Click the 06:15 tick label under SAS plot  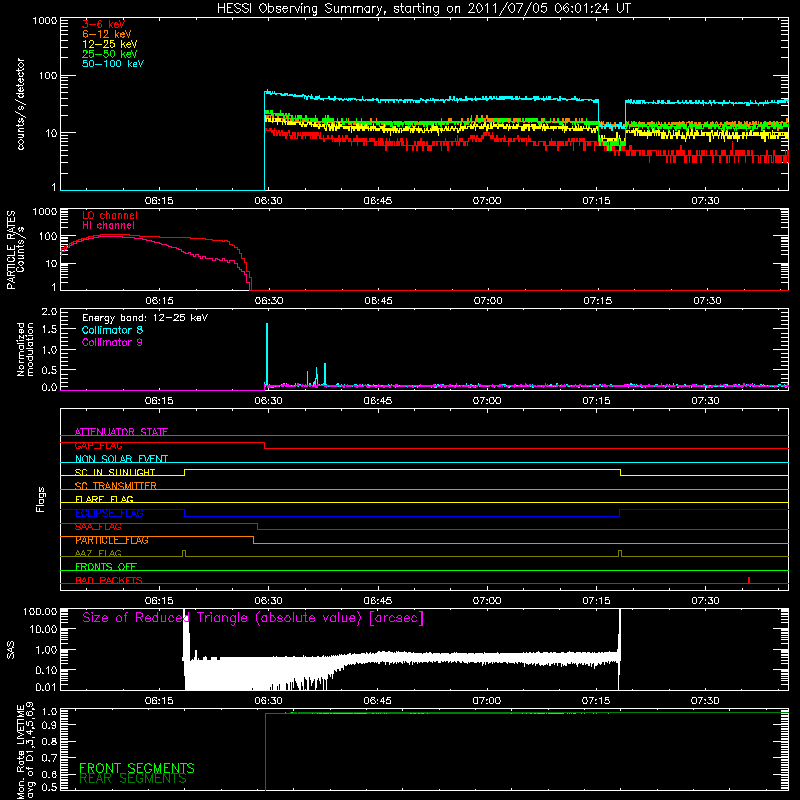159,701
